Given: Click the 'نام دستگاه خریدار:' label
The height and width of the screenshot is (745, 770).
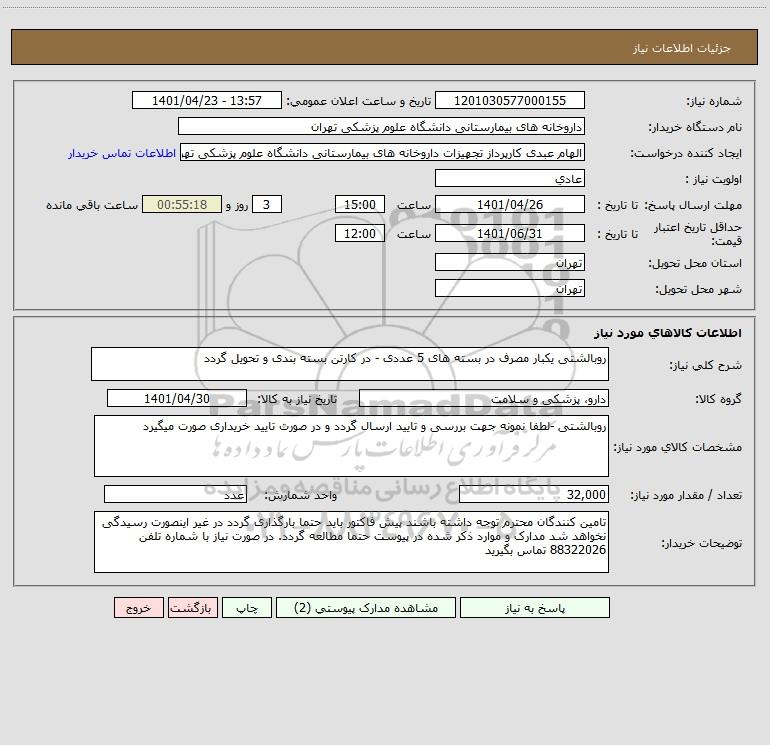Looking at the screenshot, I should (x=695, y=128).
